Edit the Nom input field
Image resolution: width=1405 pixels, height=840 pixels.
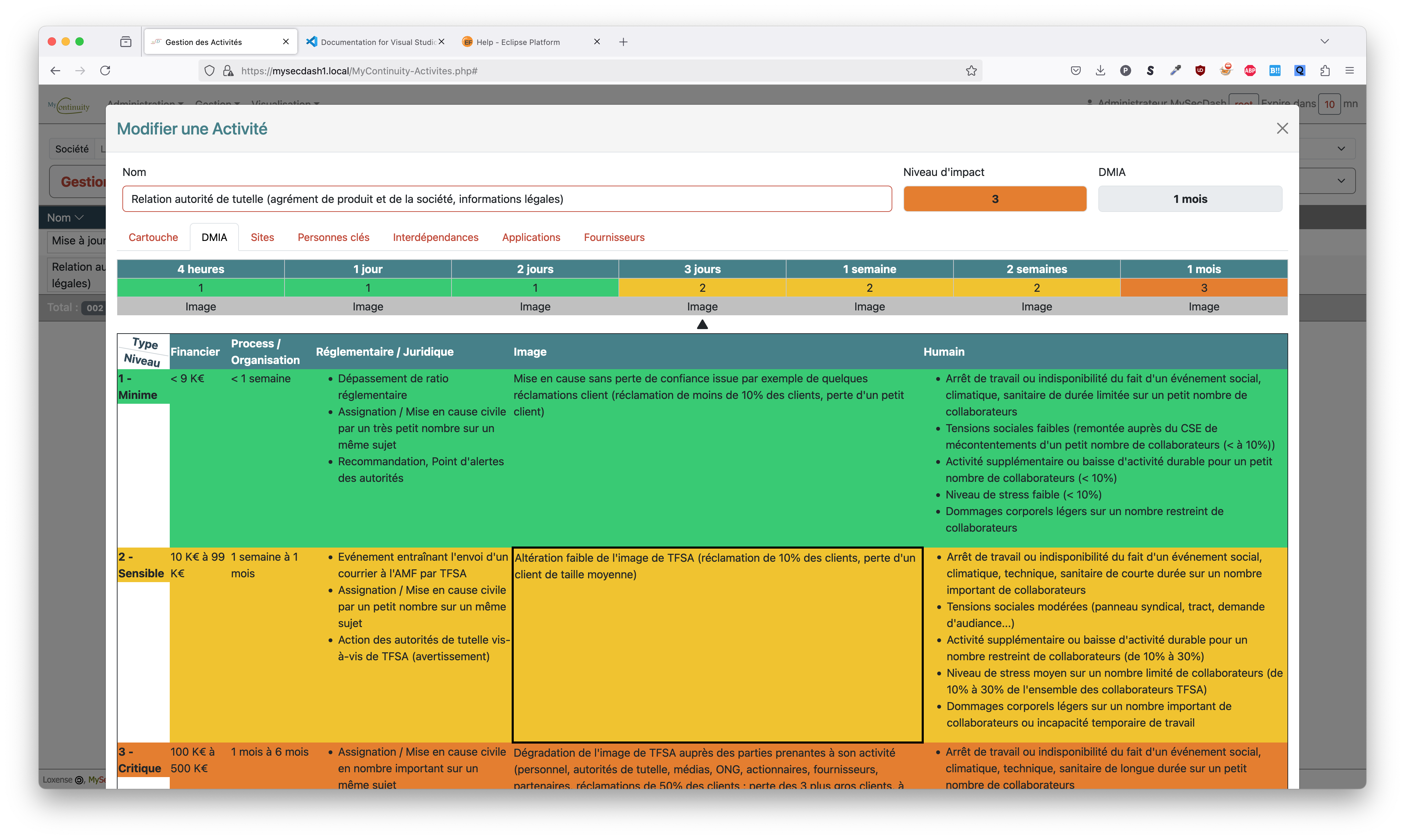(506, 199)
